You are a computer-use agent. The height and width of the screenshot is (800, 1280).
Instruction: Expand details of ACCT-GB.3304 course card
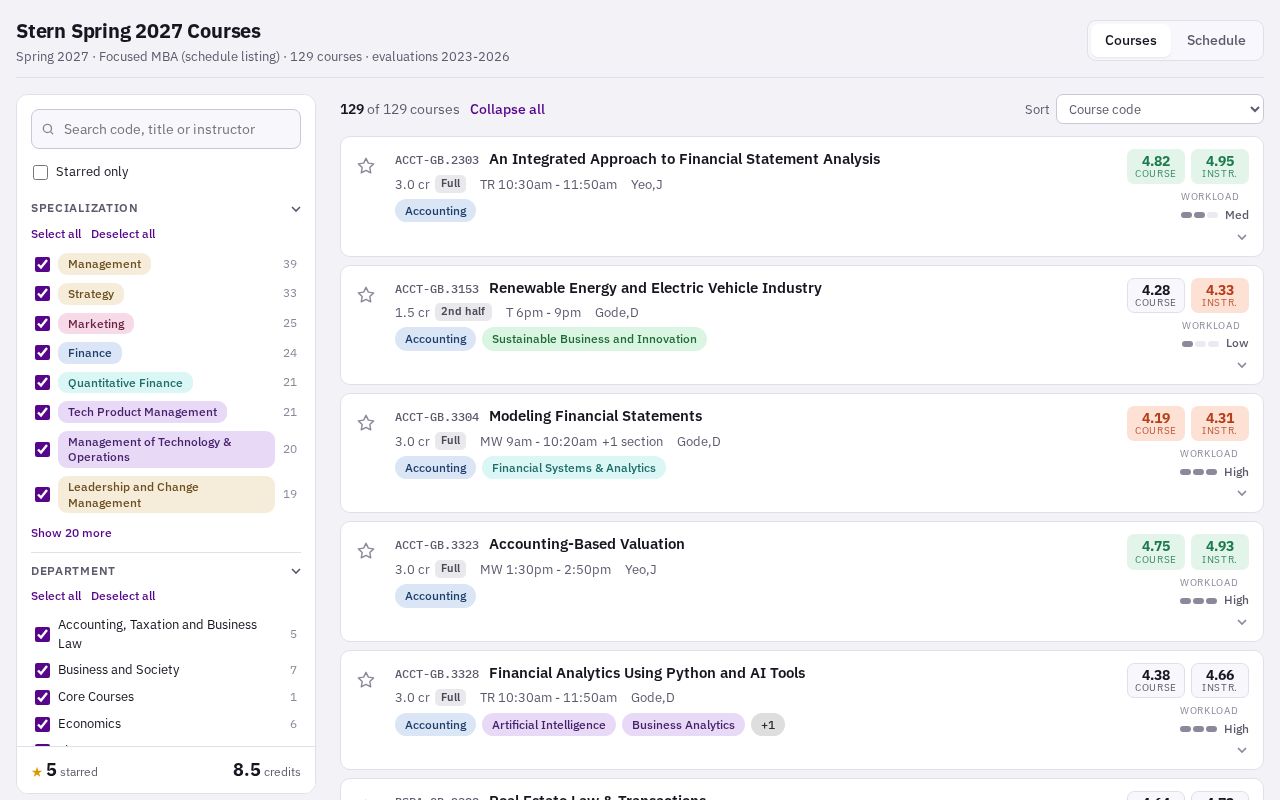[x=1242, y=493]
